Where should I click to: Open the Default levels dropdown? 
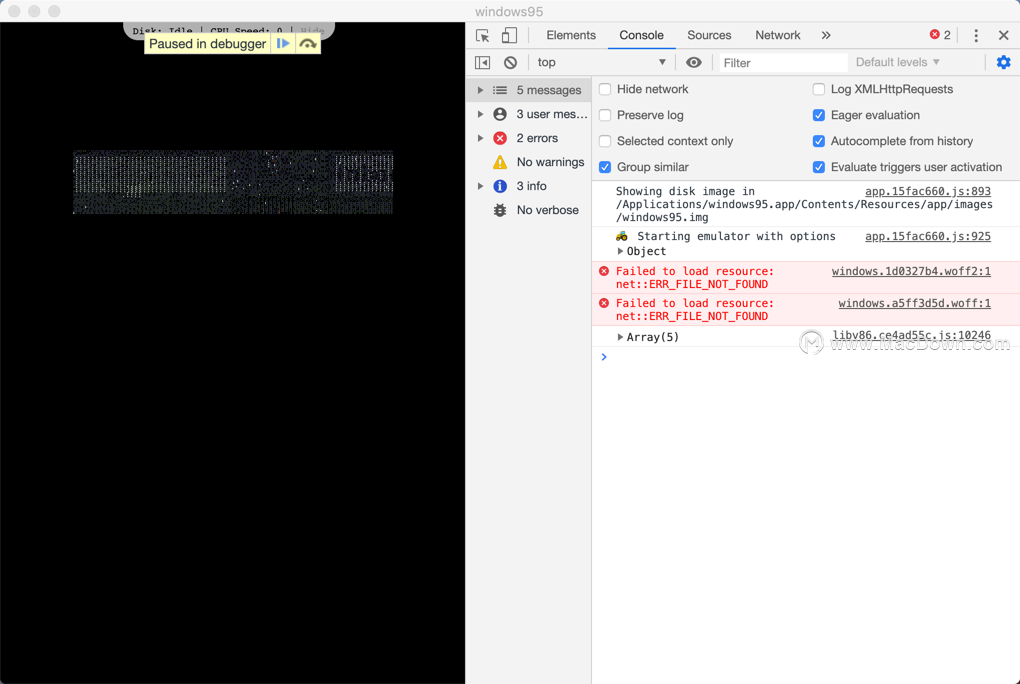click(898, 62)
